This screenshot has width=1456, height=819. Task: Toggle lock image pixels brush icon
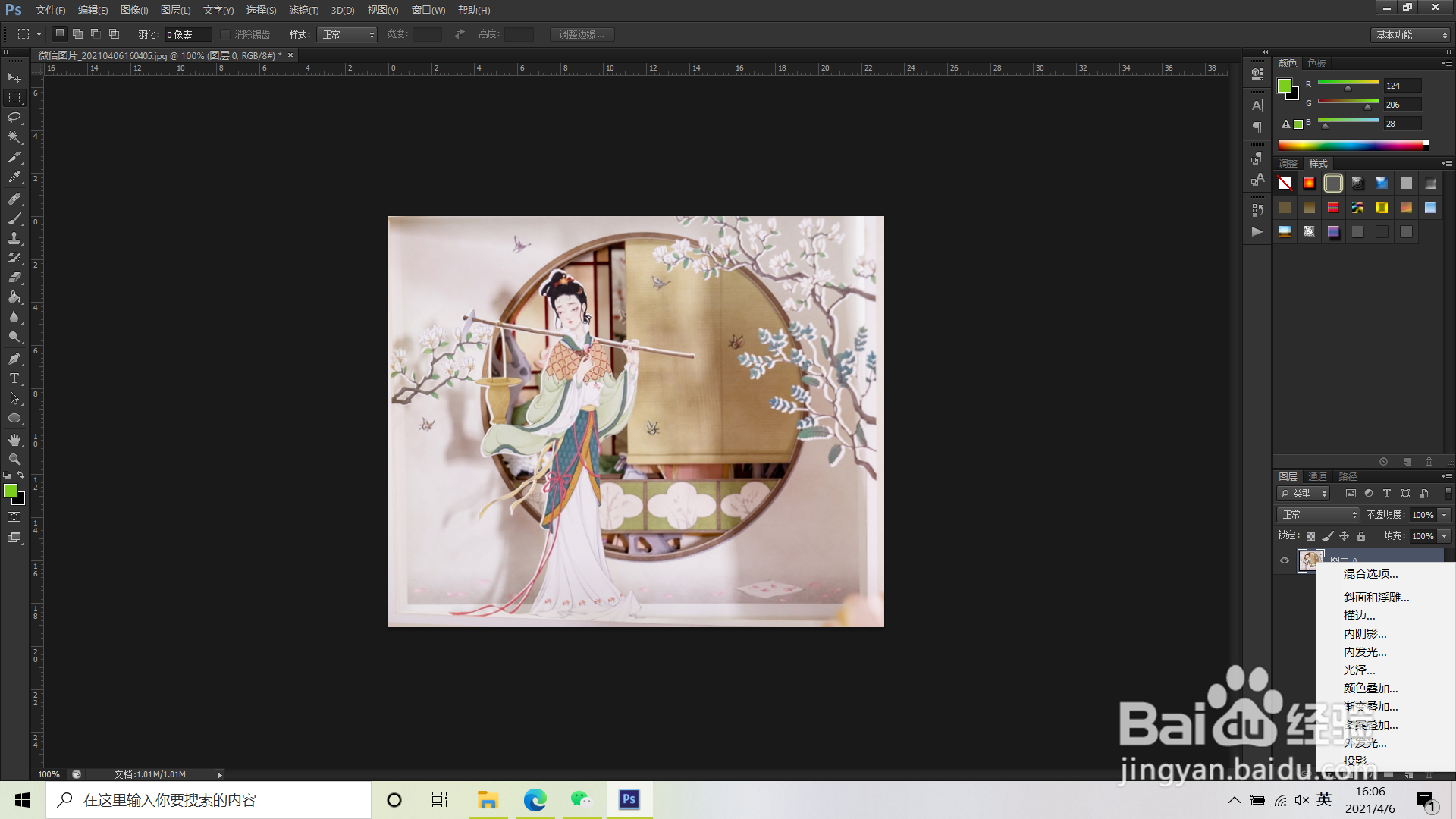[1328, 536]
